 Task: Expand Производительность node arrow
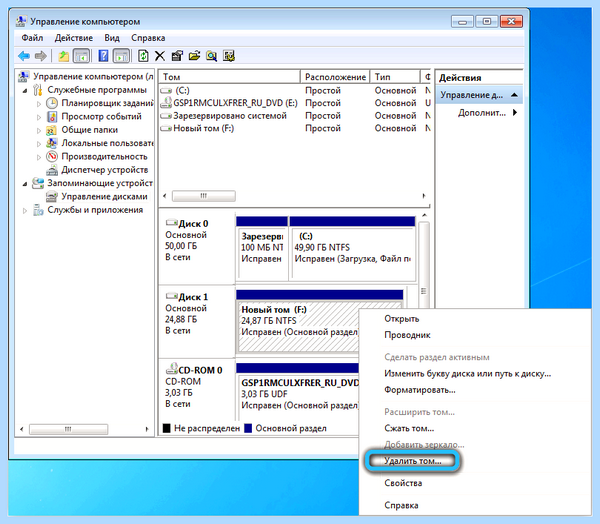[39, 157]
